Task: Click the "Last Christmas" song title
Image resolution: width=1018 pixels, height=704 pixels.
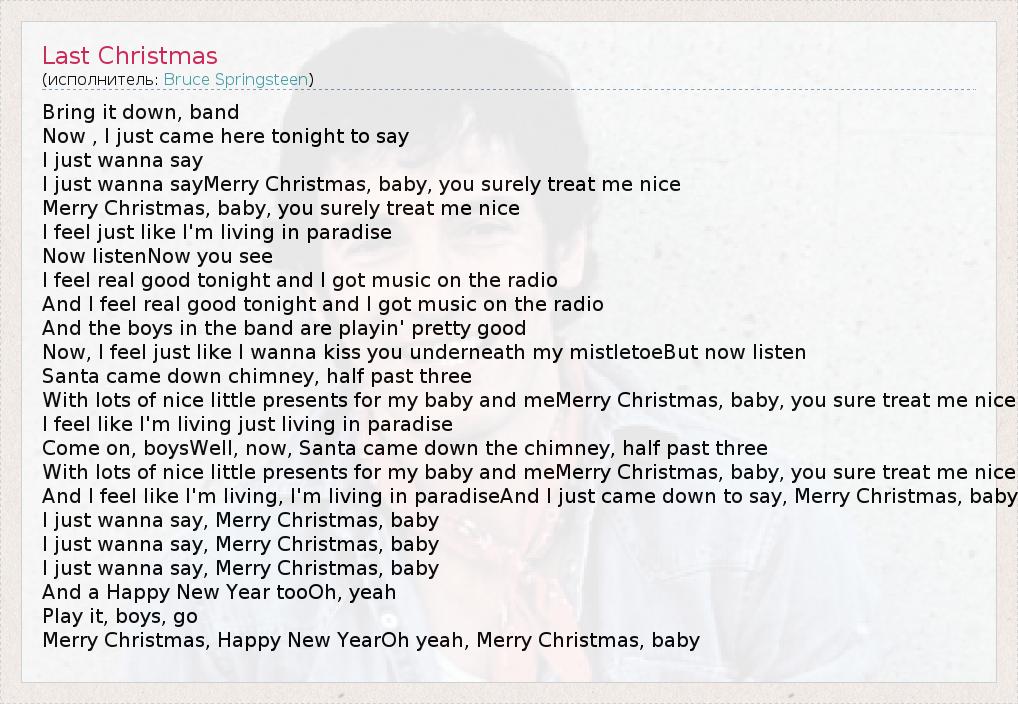Action: coord(130,56)
